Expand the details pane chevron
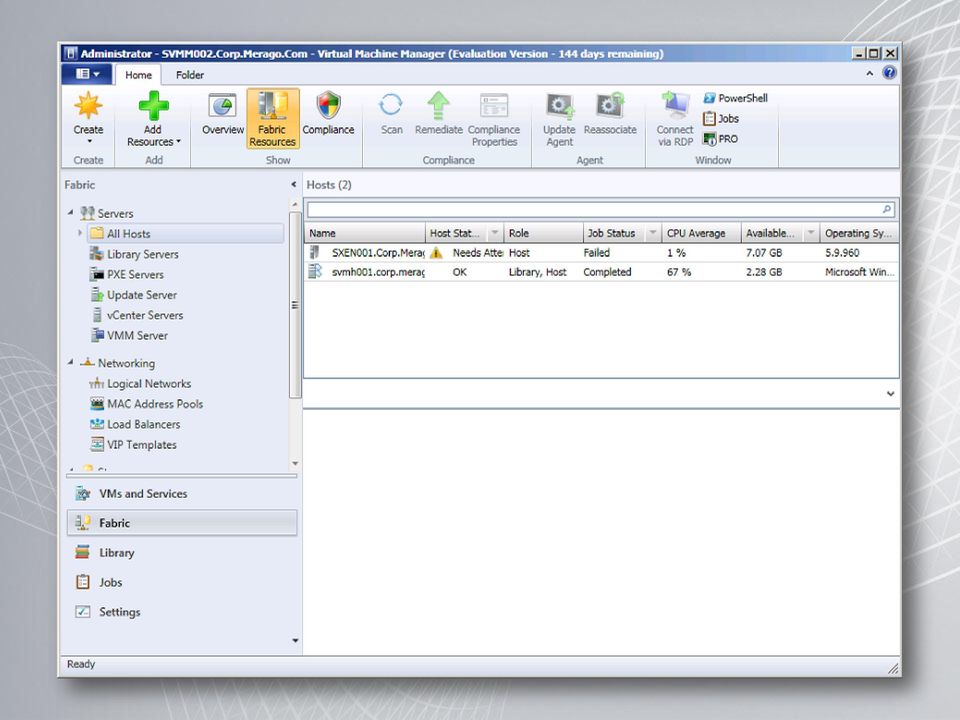Screen dimensions: 960x720 pos(890,394)
